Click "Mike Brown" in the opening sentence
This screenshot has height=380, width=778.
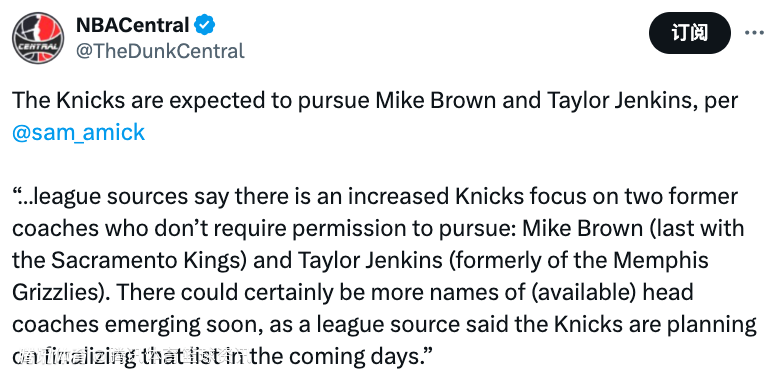[435, 101]
